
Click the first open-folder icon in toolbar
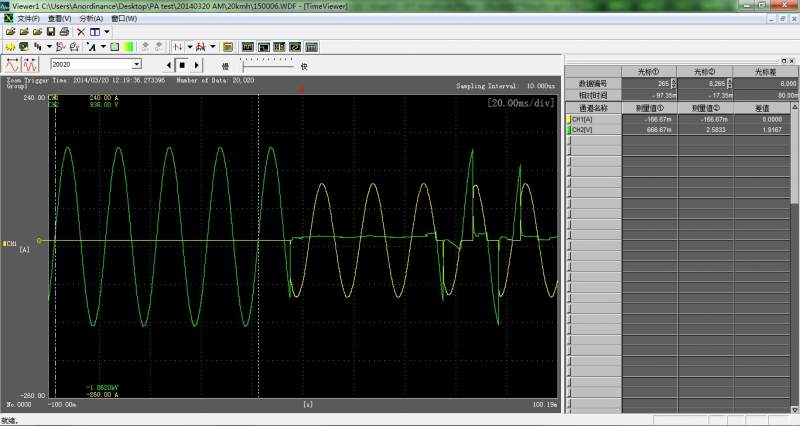pos(10,32)
